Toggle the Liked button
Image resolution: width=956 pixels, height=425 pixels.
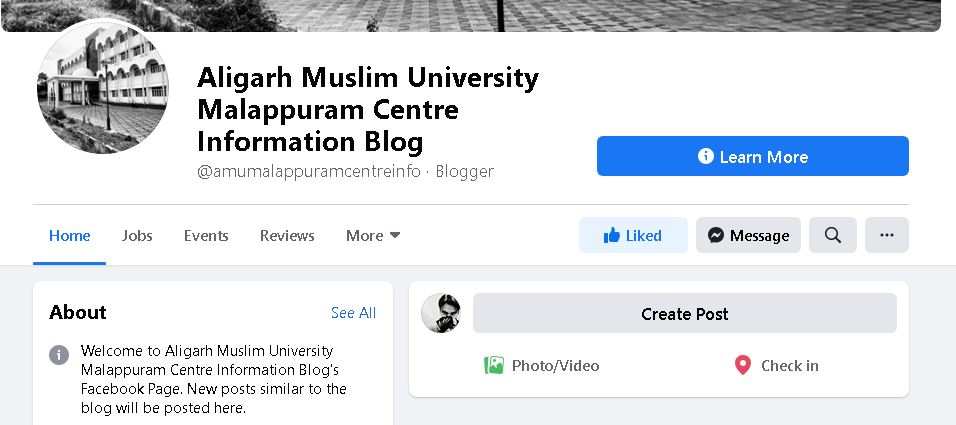(x=633, y=235)
